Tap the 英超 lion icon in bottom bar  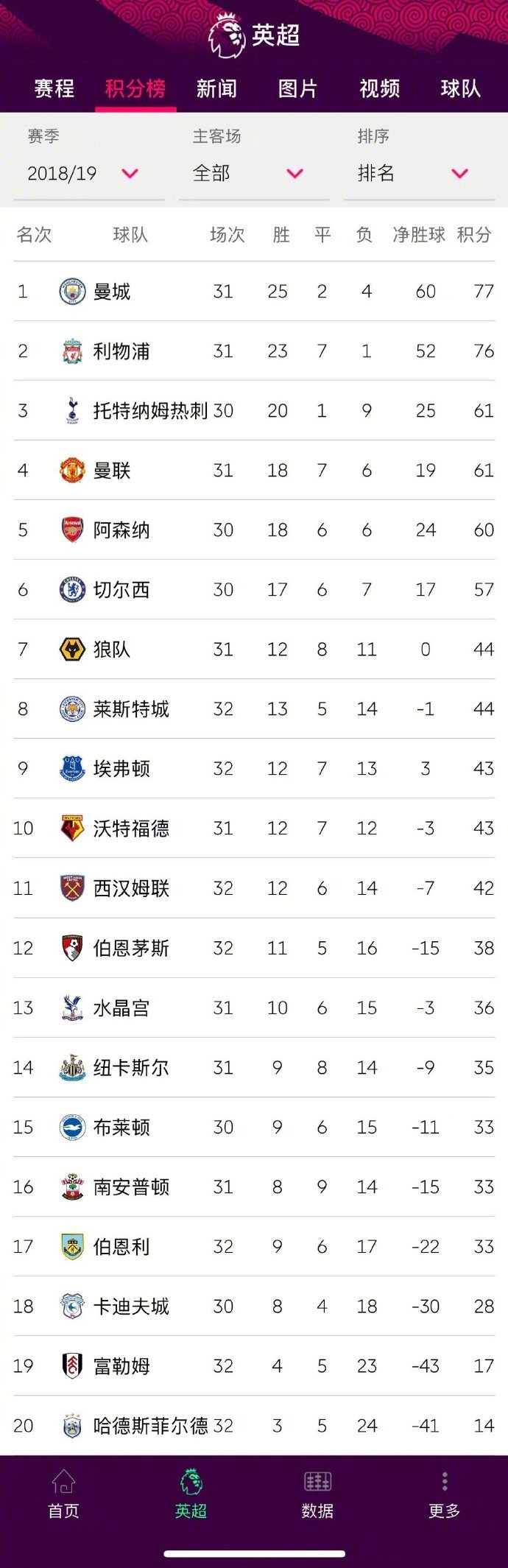(x=191, y=1480)
